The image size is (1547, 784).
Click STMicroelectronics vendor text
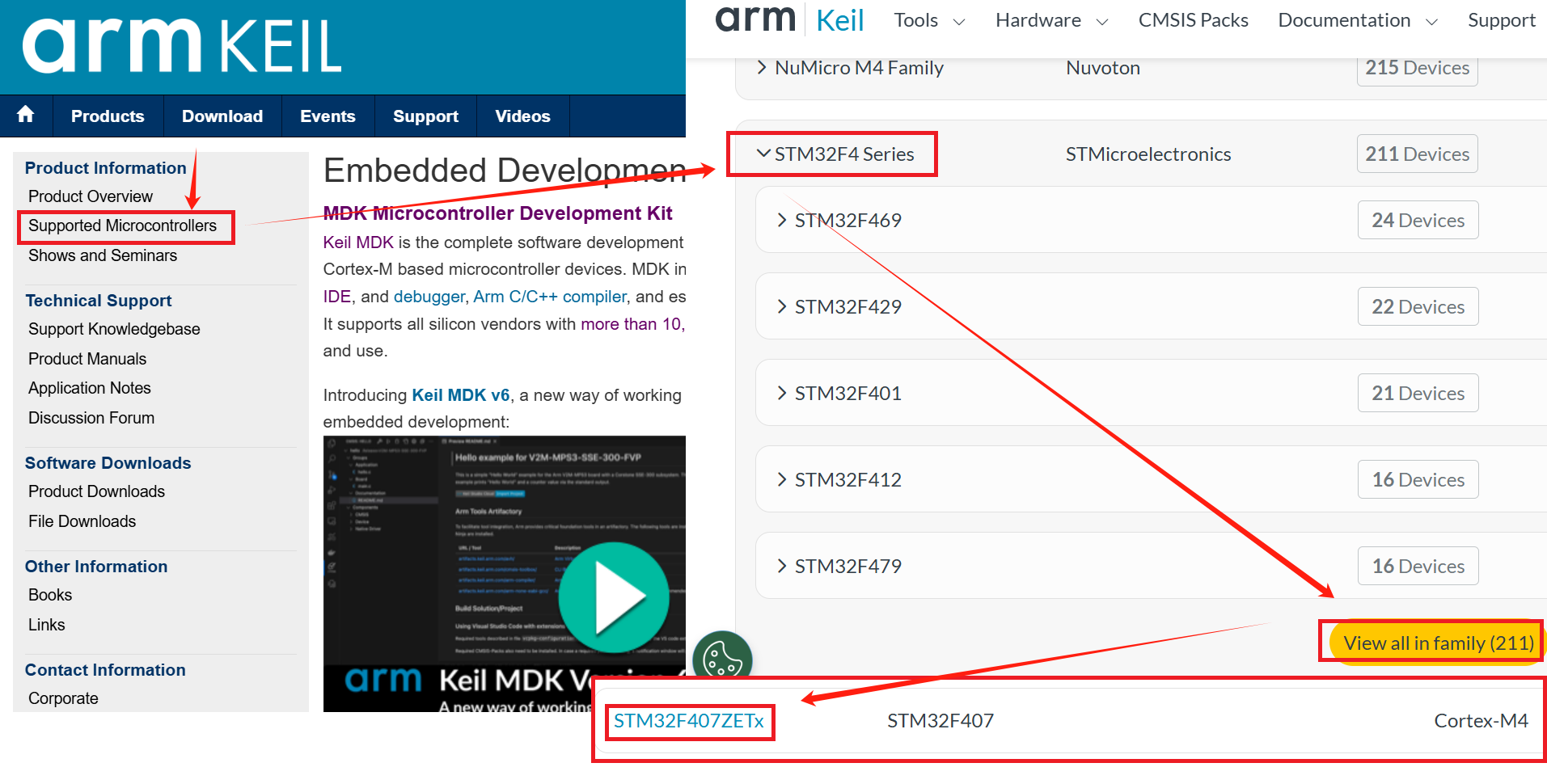tap(1148, 154)
